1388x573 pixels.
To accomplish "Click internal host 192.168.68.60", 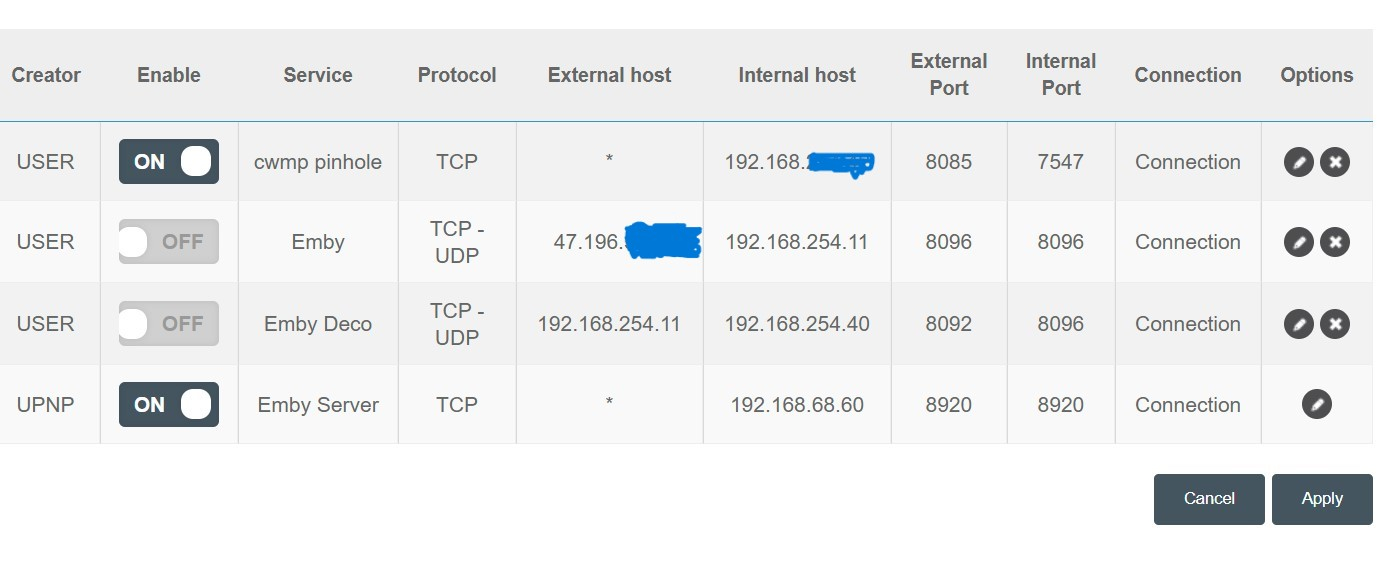I will (797, 405).
